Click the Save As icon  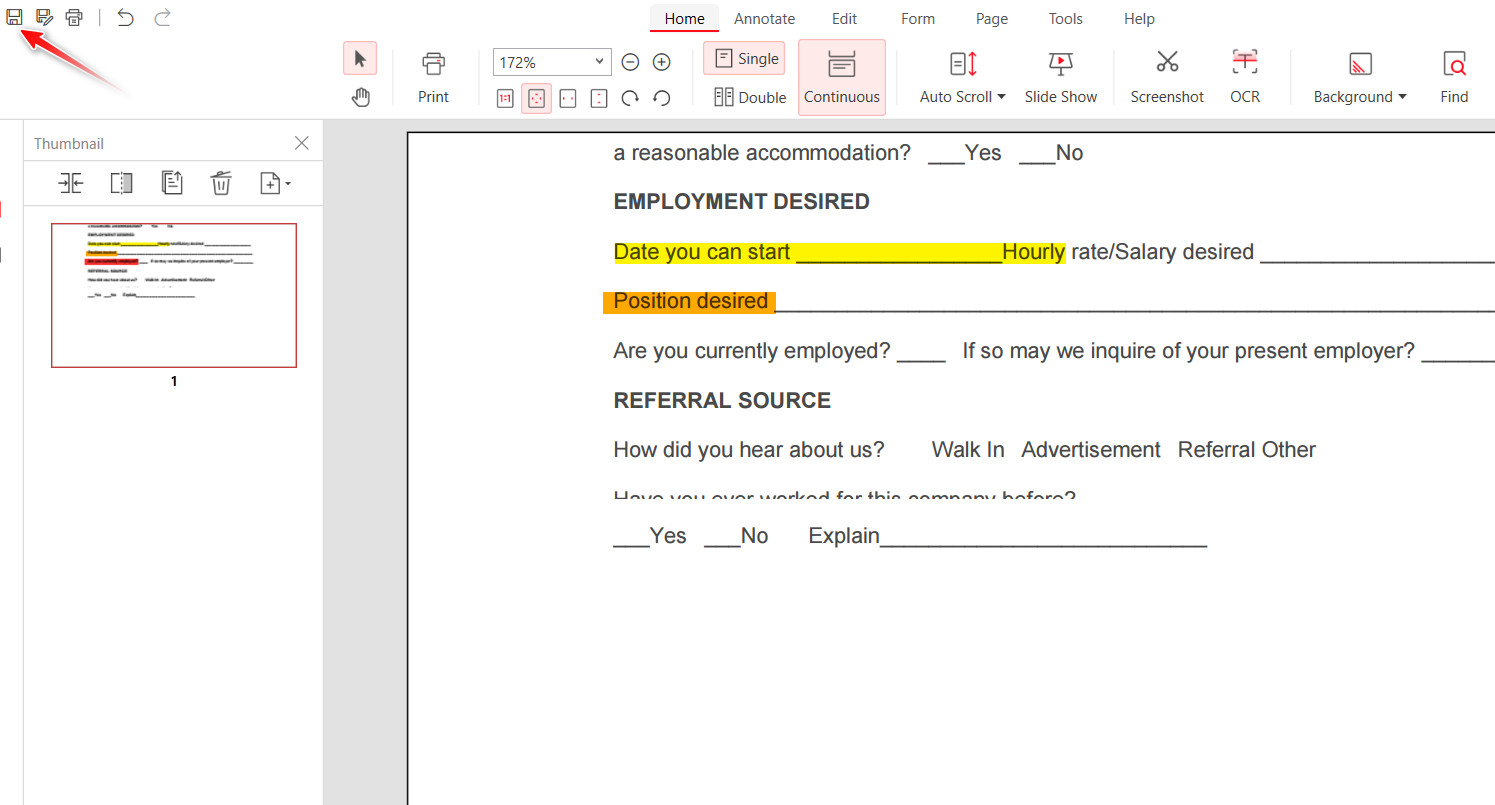(x=44, y=17)
